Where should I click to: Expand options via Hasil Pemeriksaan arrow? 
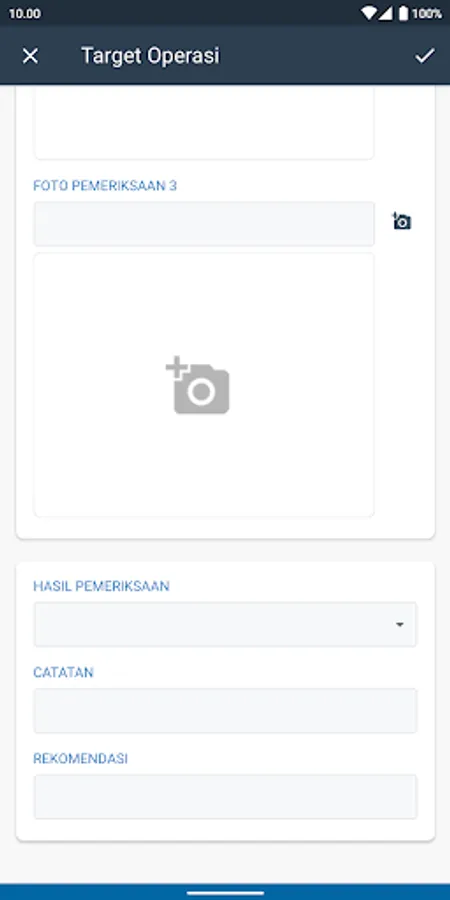point(400,624)
